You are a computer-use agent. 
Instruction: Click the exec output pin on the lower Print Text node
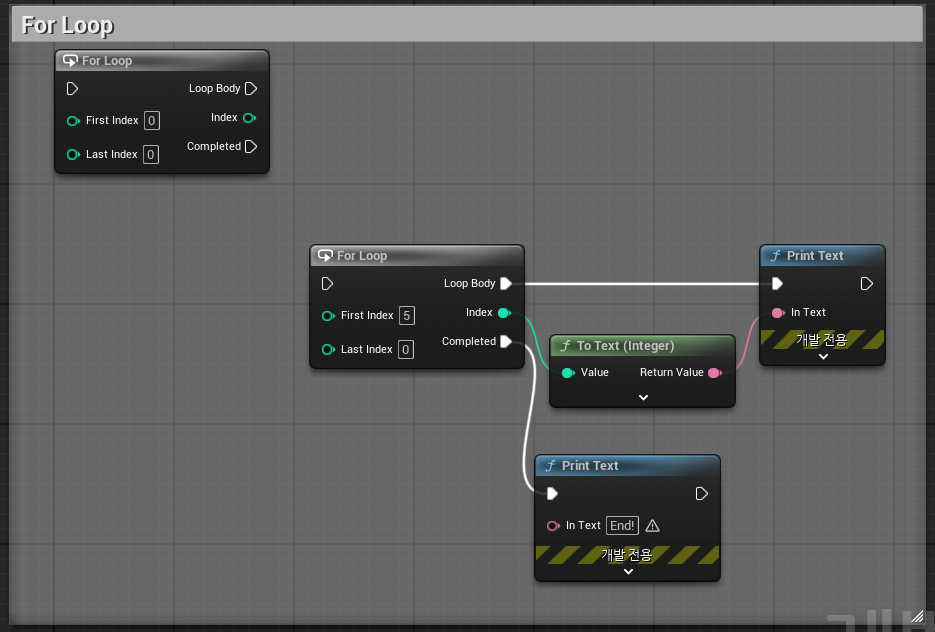coord(702,494)
